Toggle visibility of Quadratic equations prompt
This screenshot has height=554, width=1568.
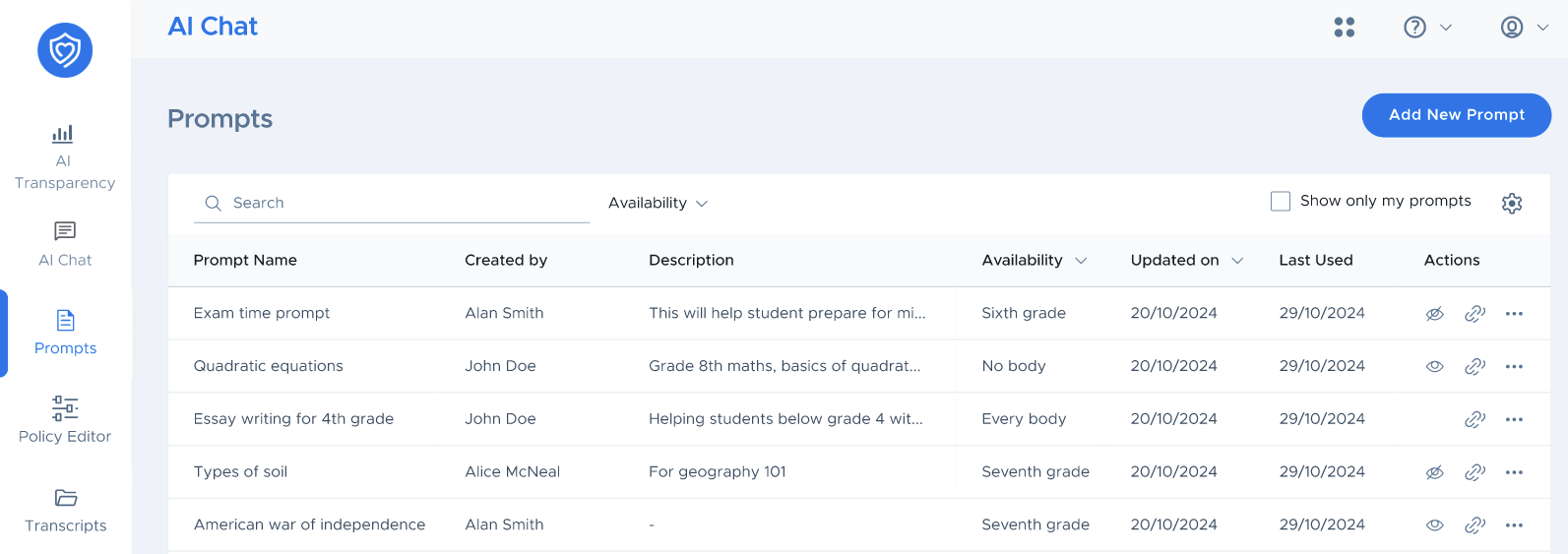pos(1435,367)
